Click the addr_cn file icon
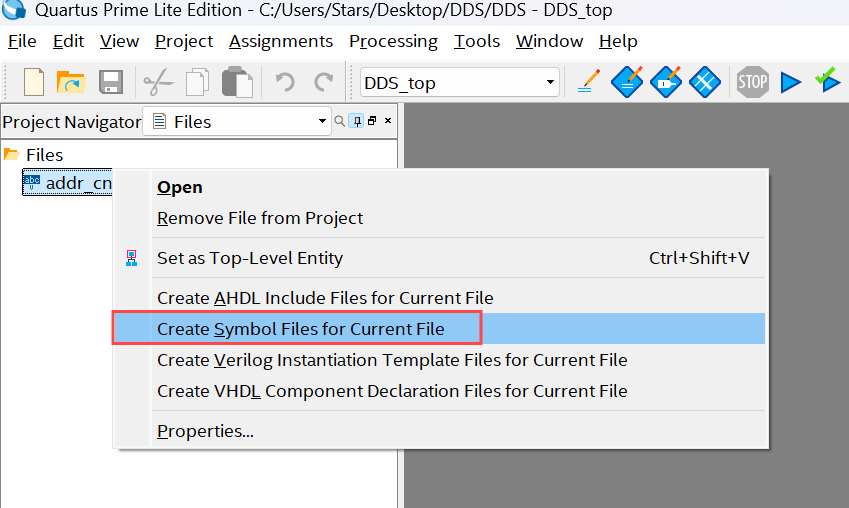849x508 pixels. [31, 183]
